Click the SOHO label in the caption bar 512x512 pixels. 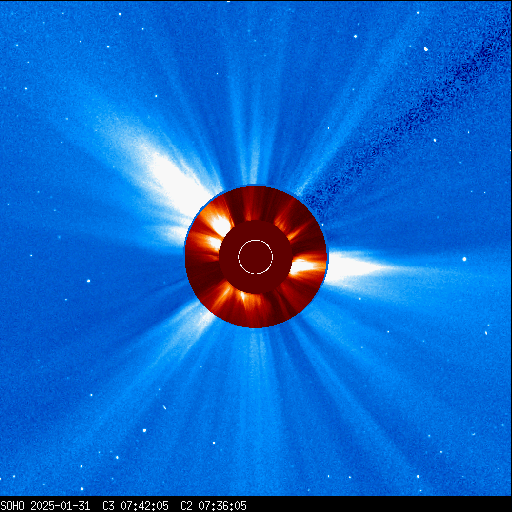[x=13, y=506]
